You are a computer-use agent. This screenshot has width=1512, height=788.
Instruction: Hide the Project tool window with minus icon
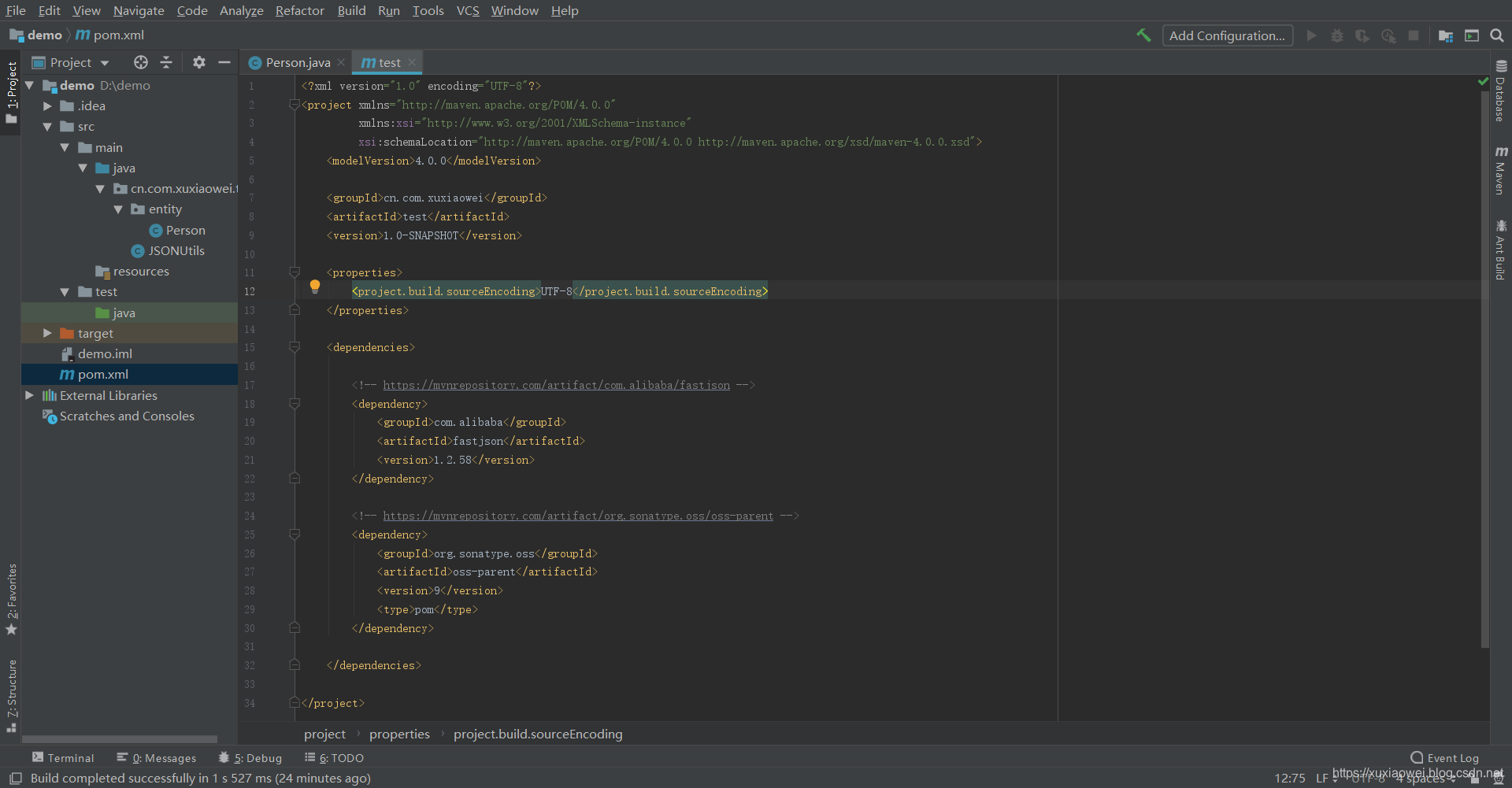[x=224, y=62]
